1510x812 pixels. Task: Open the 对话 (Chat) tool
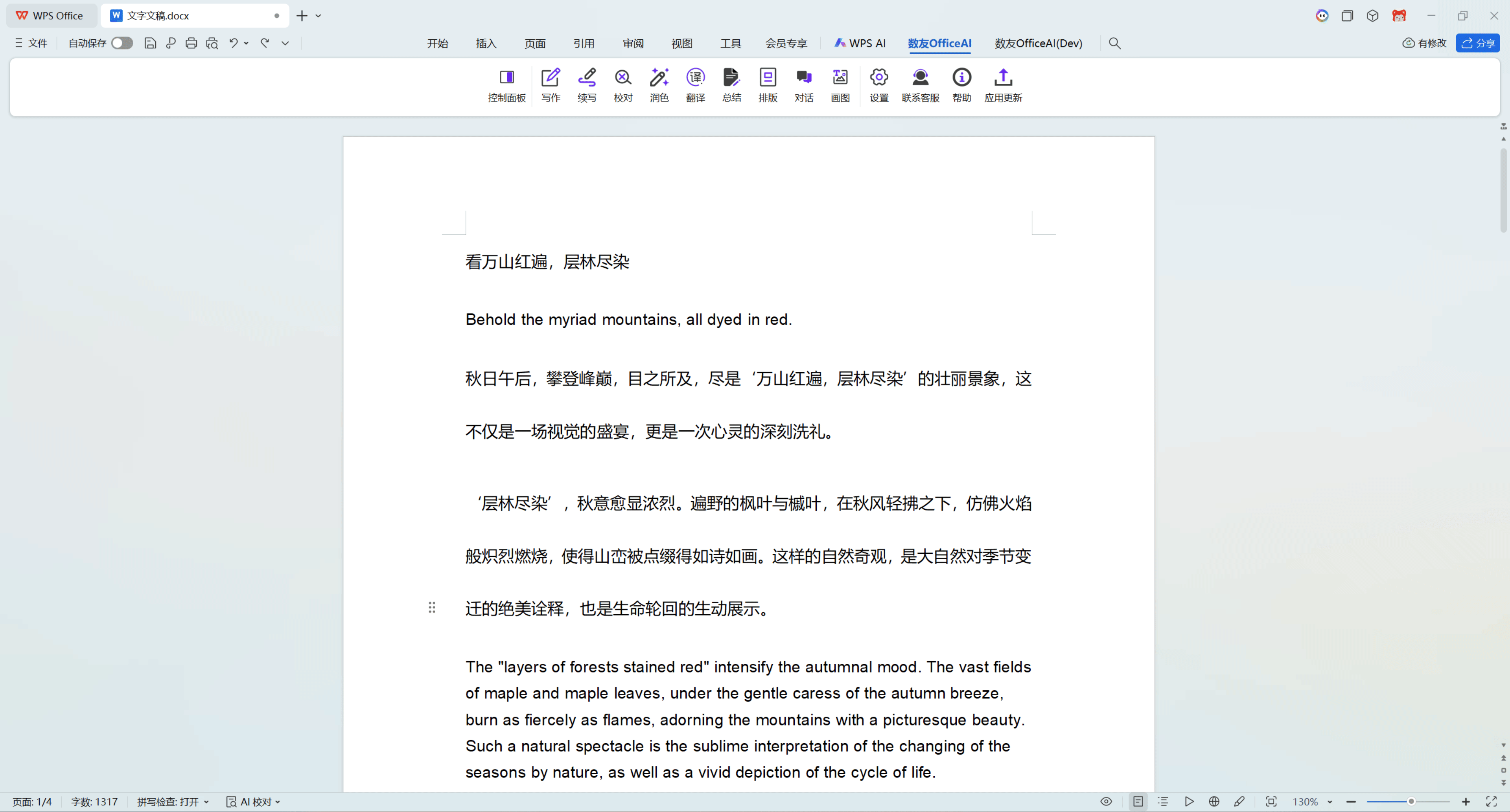coord(804,85)
